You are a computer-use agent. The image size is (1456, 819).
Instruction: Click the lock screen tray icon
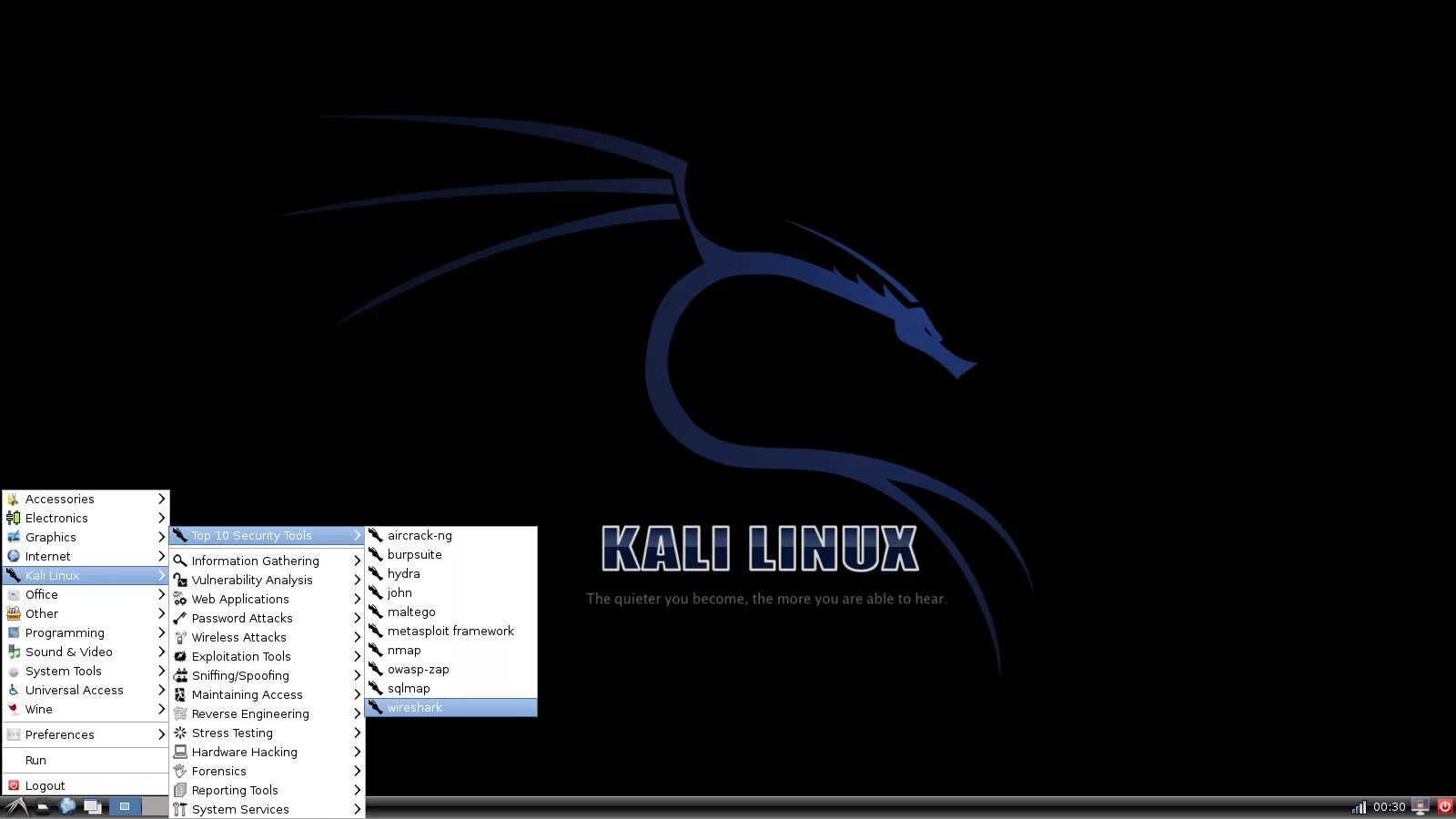click(x=1421, y=806)
